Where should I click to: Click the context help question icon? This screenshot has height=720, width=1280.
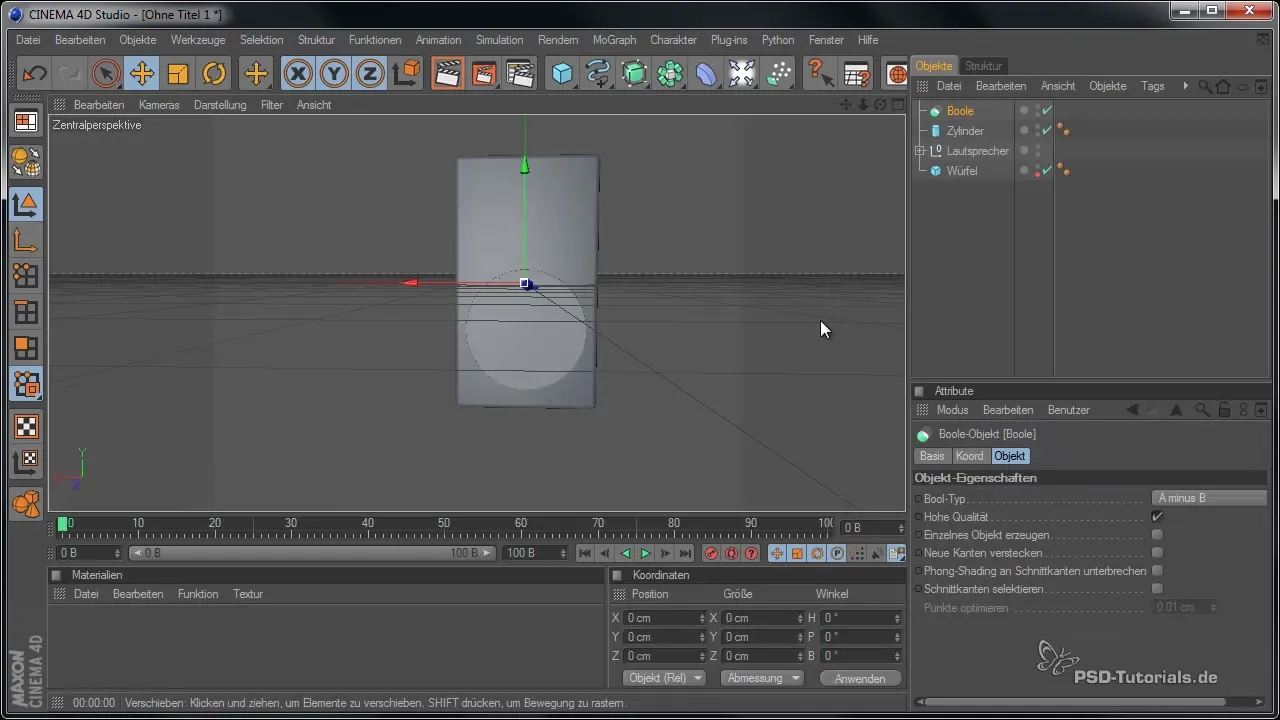pyautogui.click(x=820, y=74)
